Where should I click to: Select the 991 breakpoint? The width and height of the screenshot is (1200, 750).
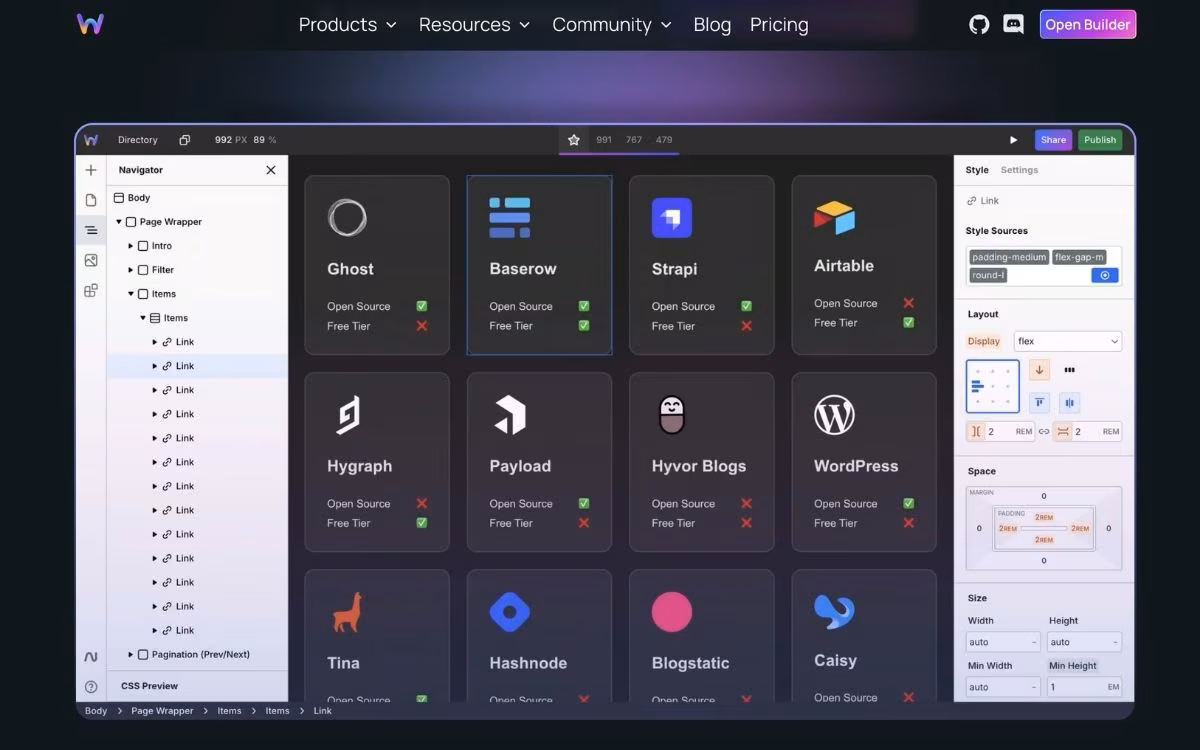pos(604,140)
